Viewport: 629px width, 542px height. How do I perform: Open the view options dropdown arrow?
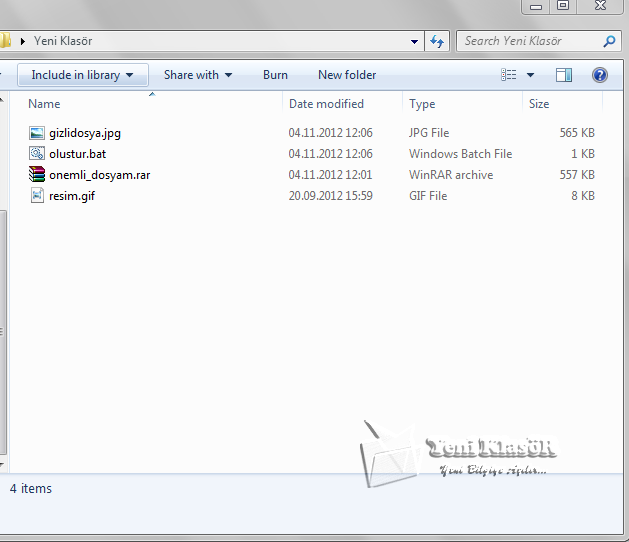pyautogui.click(x=530, y=75)
